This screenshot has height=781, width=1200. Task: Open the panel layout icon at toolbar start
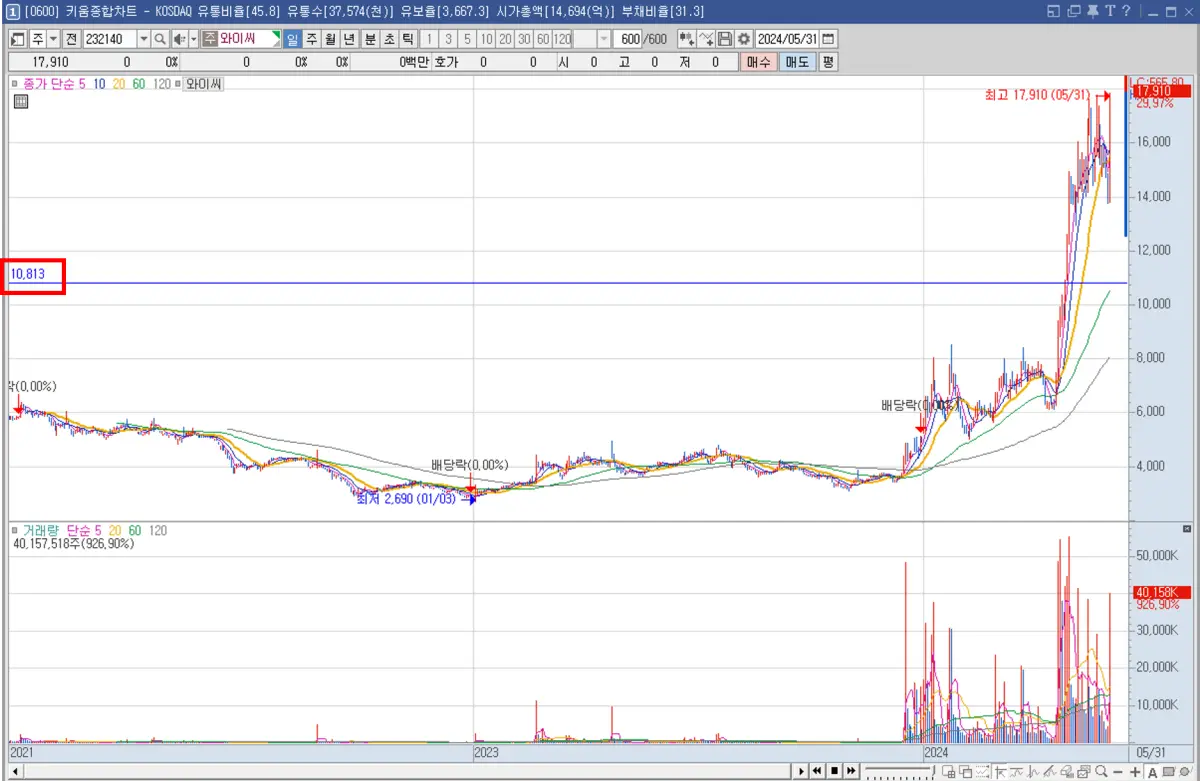tap(18, 39)
